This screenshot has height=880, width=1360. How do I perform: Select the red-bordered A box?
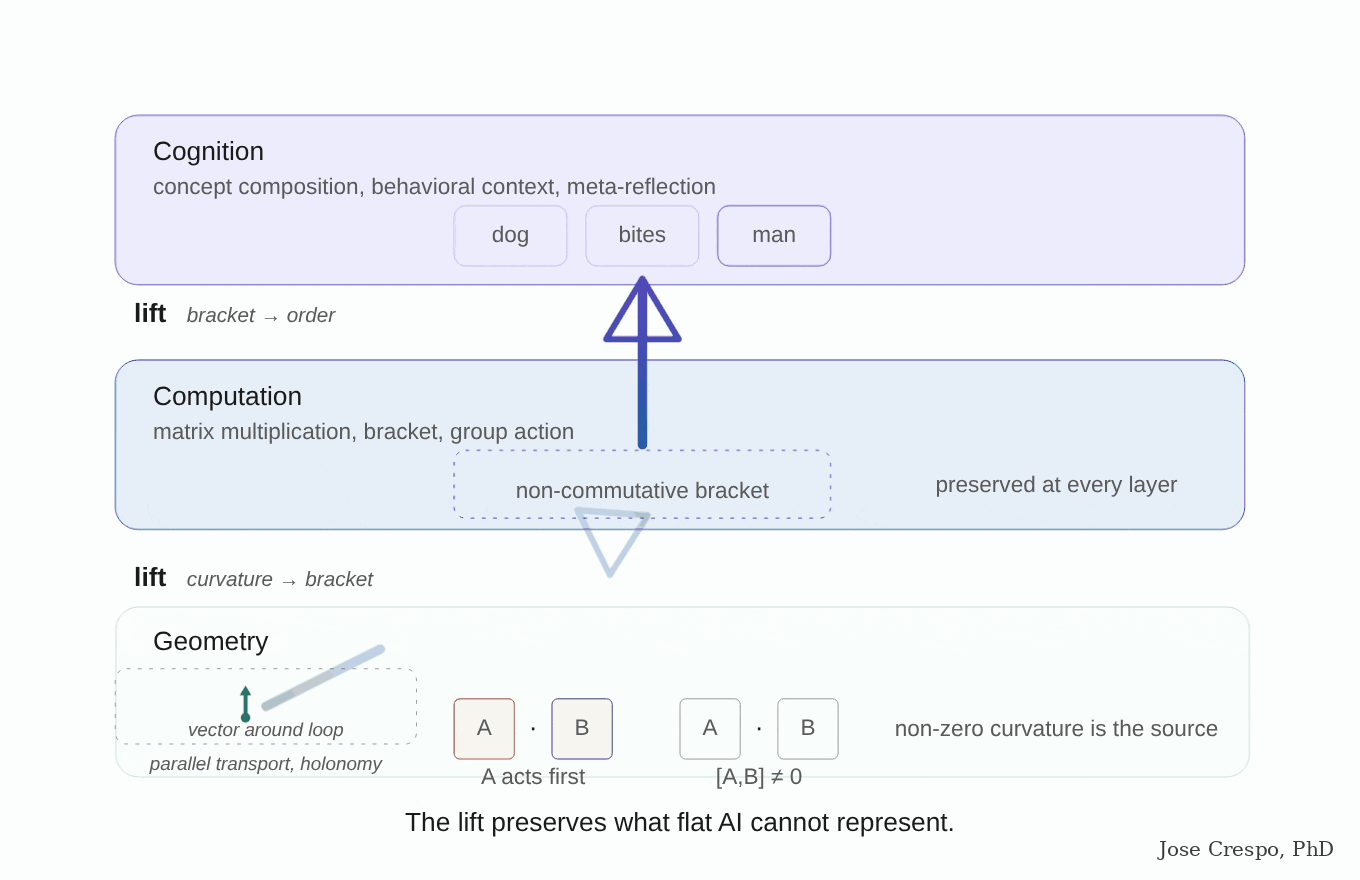point(484,729)
